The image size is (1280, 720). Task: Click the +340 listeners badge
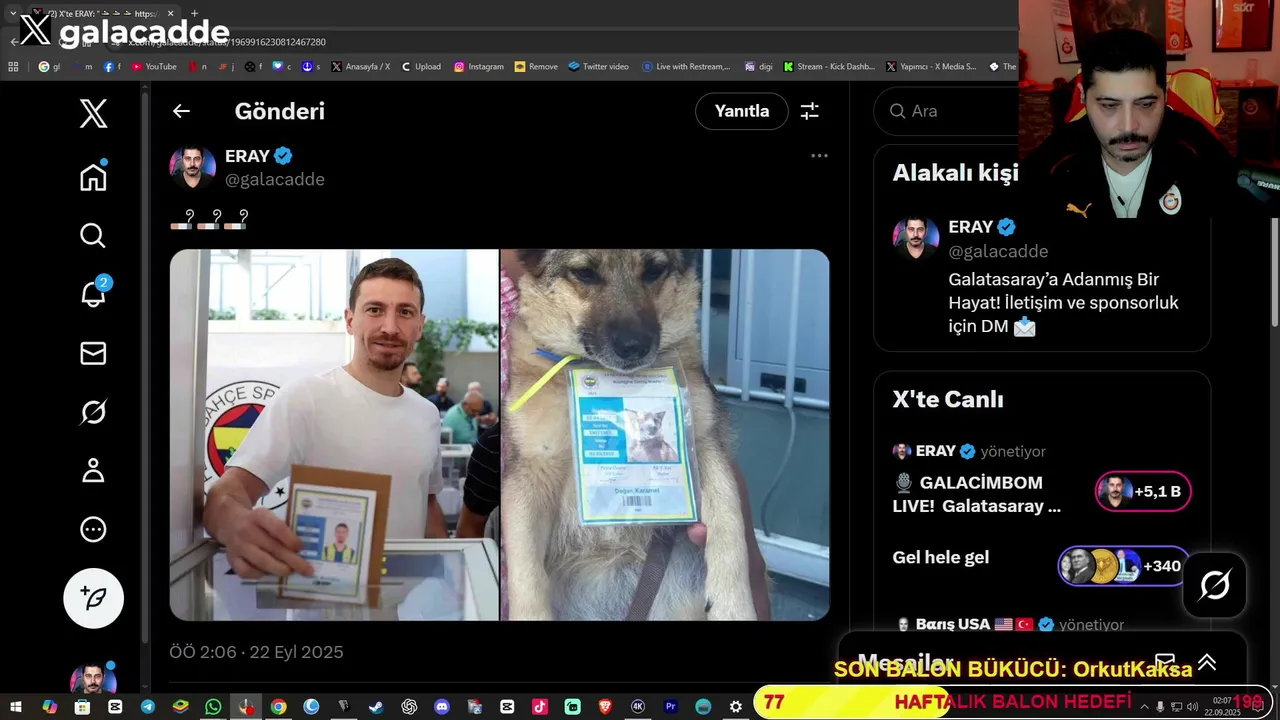[x=1125, y=566]
